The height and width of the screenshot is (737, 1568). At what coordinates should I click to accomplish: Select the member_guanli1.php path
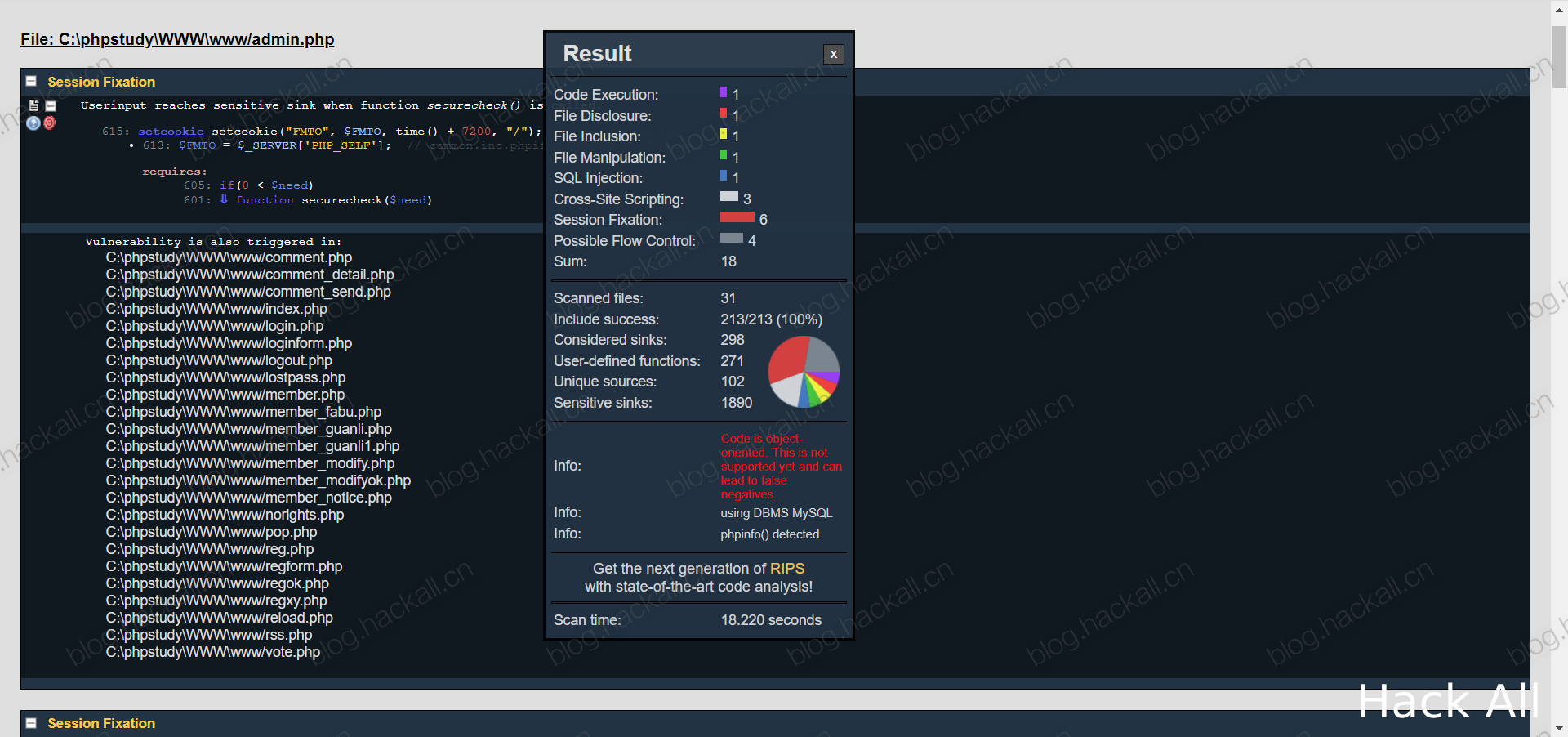pyautogui.click(x=252, y=446)
